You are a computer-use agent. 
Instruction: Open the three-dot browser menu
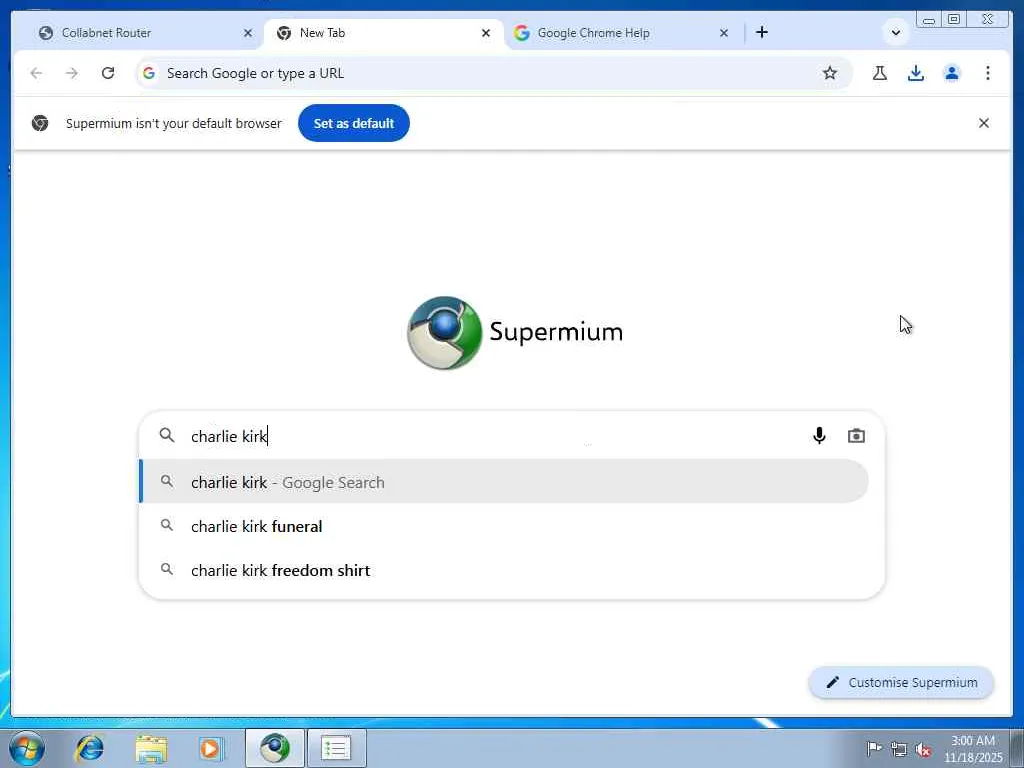coord(987,73)
